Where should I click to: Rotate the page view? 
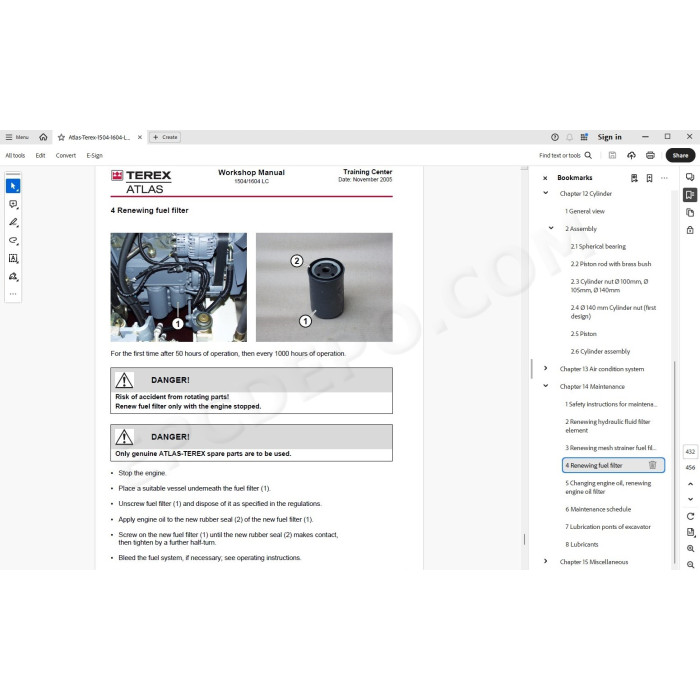pos(691,516)
